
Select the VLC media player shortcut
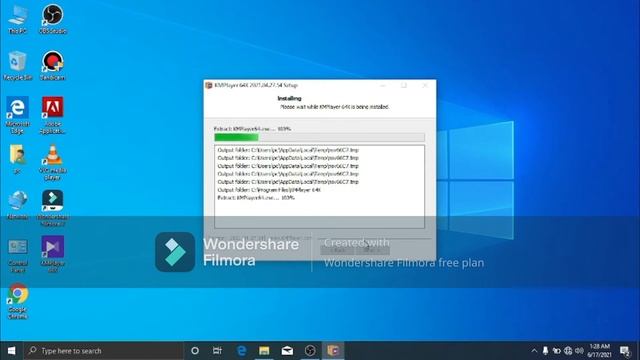click(53, 163)
